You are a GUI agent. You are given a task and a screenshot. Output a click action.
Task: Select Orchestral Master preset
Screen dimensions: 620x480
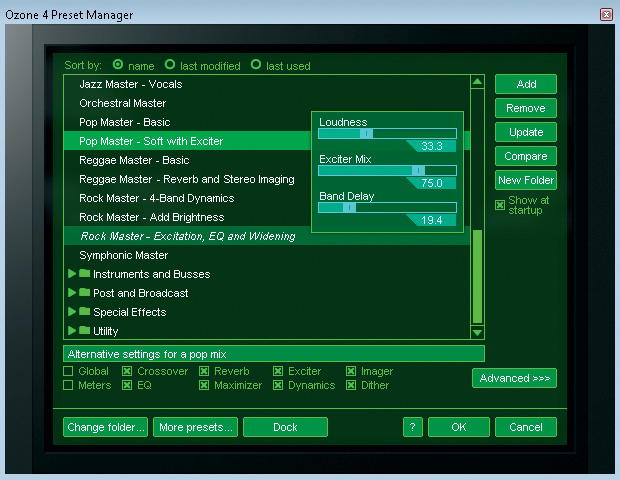click(x=267, y=103)
